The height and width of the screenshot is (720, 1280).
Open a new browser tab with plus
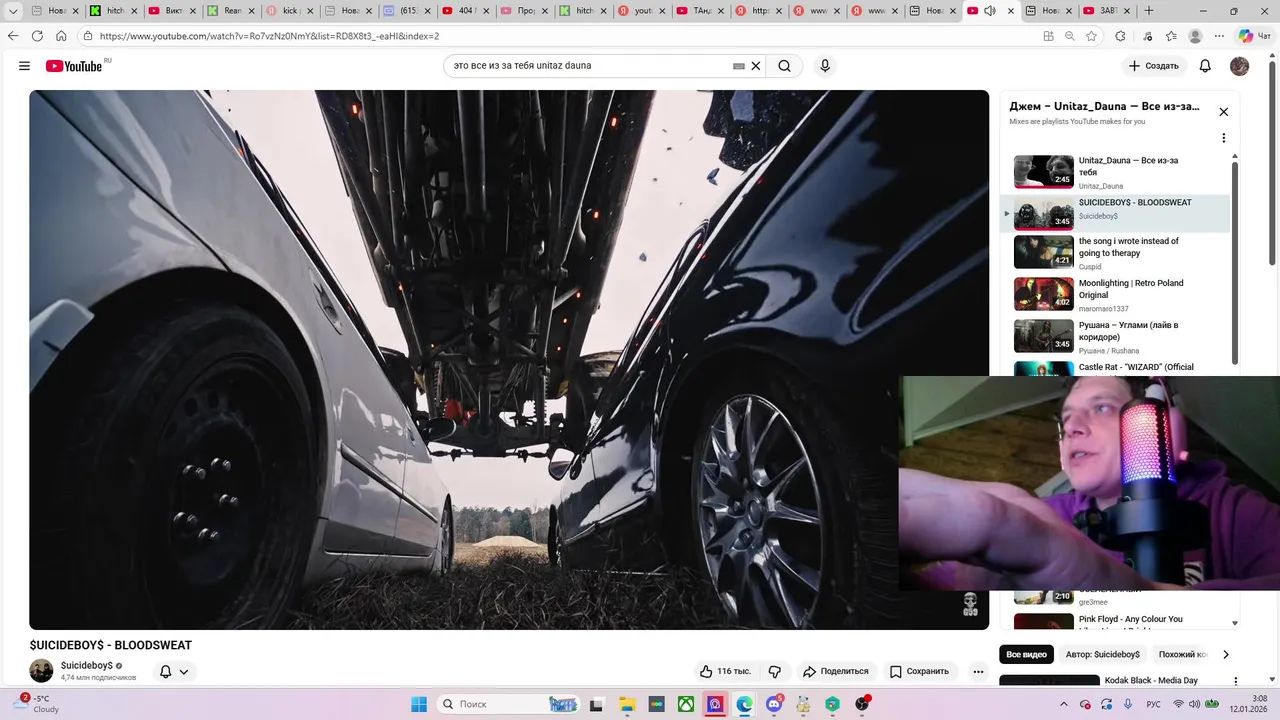(x=1148, y=11)
